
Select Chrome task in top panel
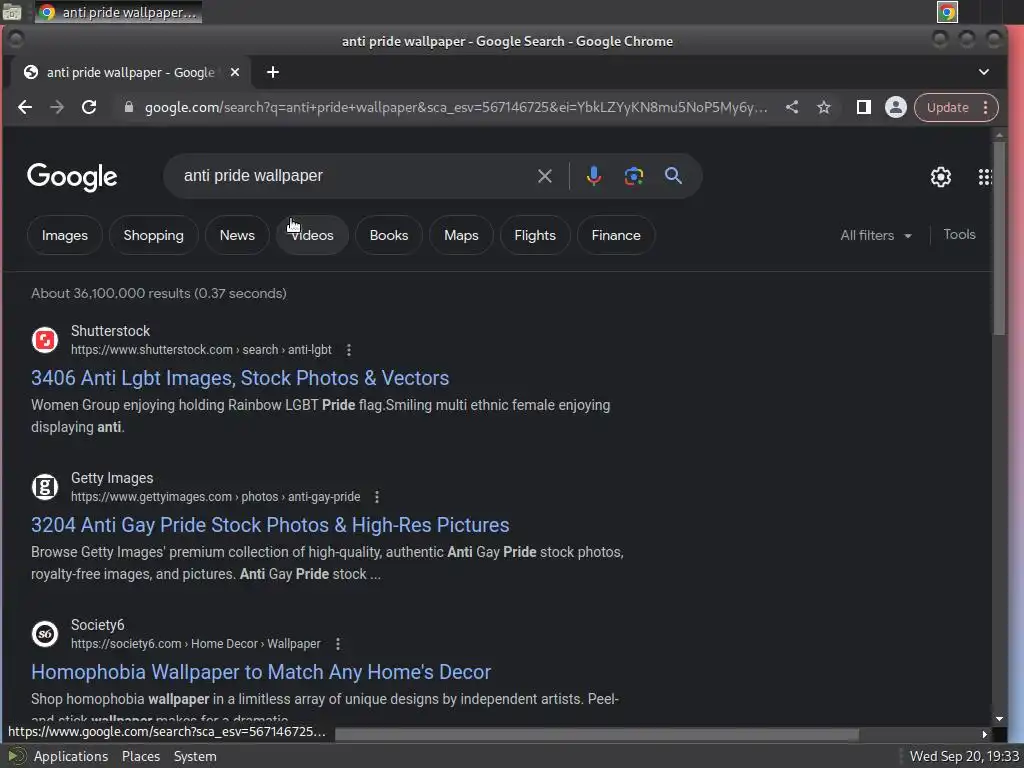tap(118, 12)
